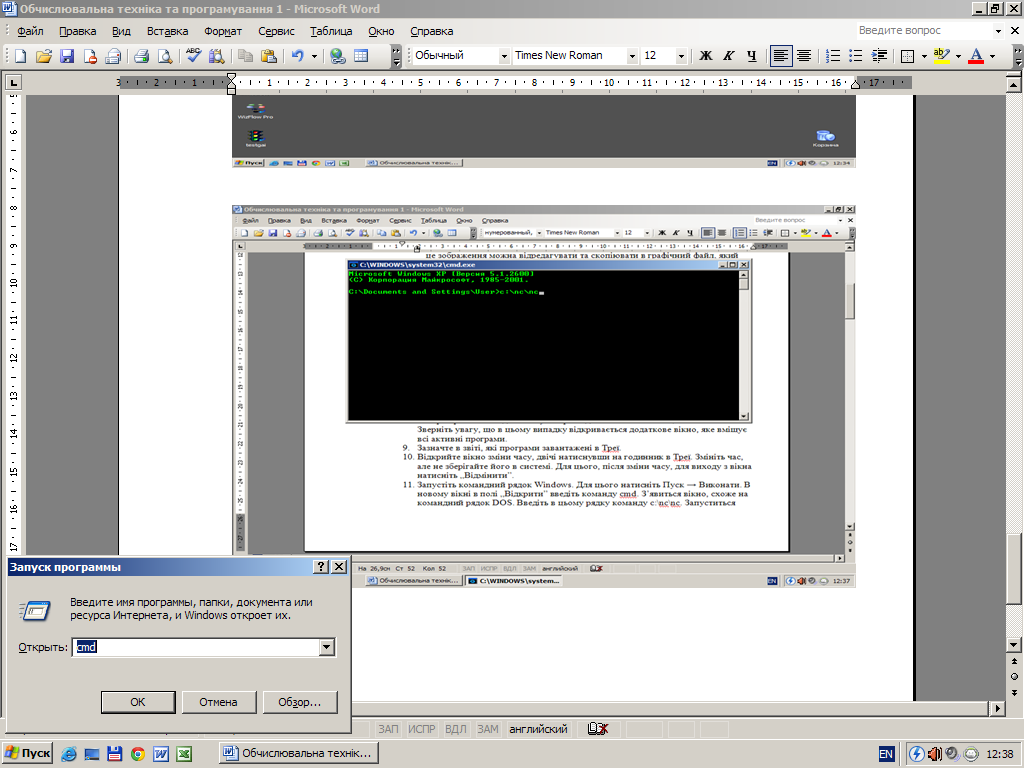Click the ИСПР status bar indicator
The width and height of the screenshot is (1024, 768).
coord(421,729)
